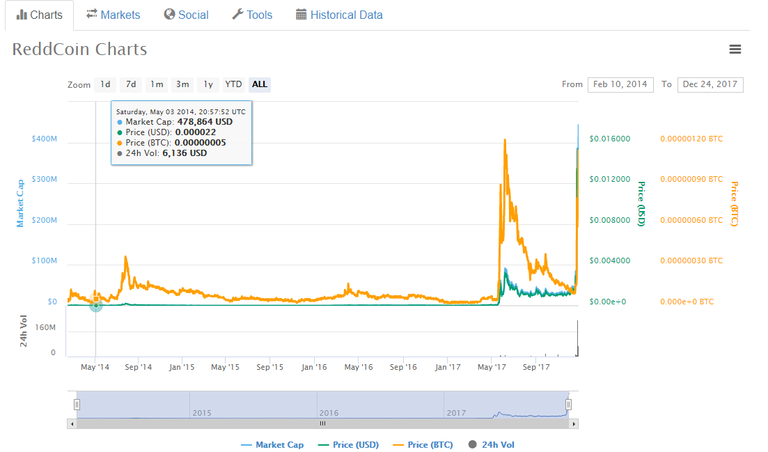This screenshot has width=768, height=452.
Task: Click the navigator scrollbar right arrow
Action: pyautogui.click(x=574, y=424)
